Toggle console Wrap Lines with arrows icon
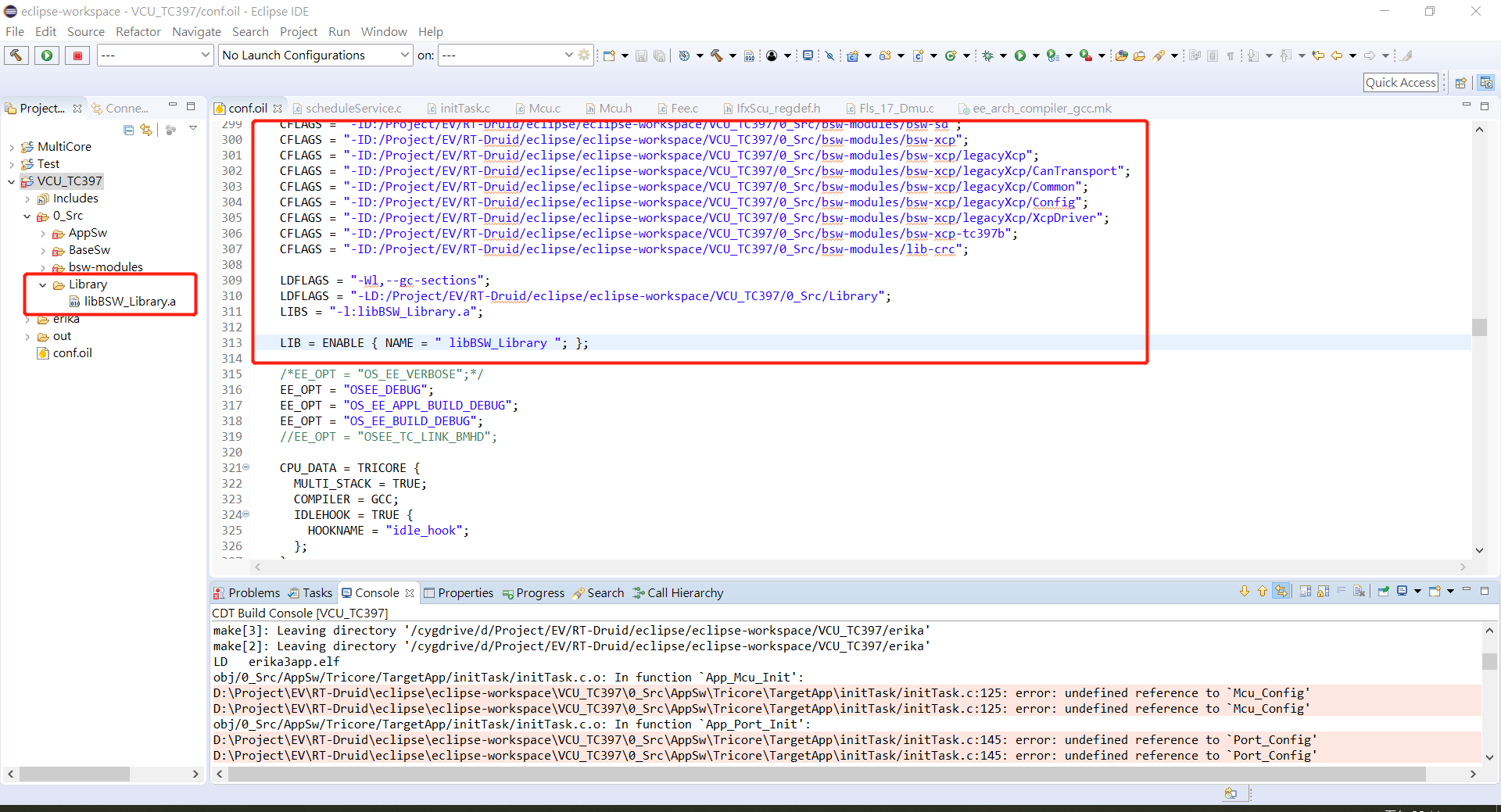This screenshot has height=812, width=1501. (x=1281, y=592)
